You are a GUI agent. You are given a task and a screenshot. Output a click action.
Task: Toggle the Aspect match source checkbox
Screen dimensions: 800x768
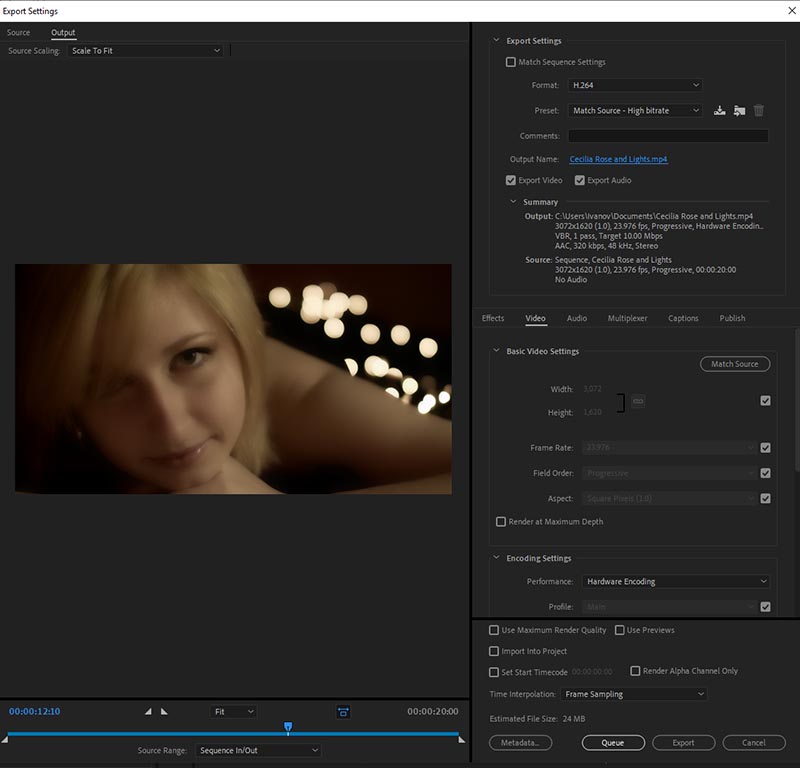tap(765, 498)
